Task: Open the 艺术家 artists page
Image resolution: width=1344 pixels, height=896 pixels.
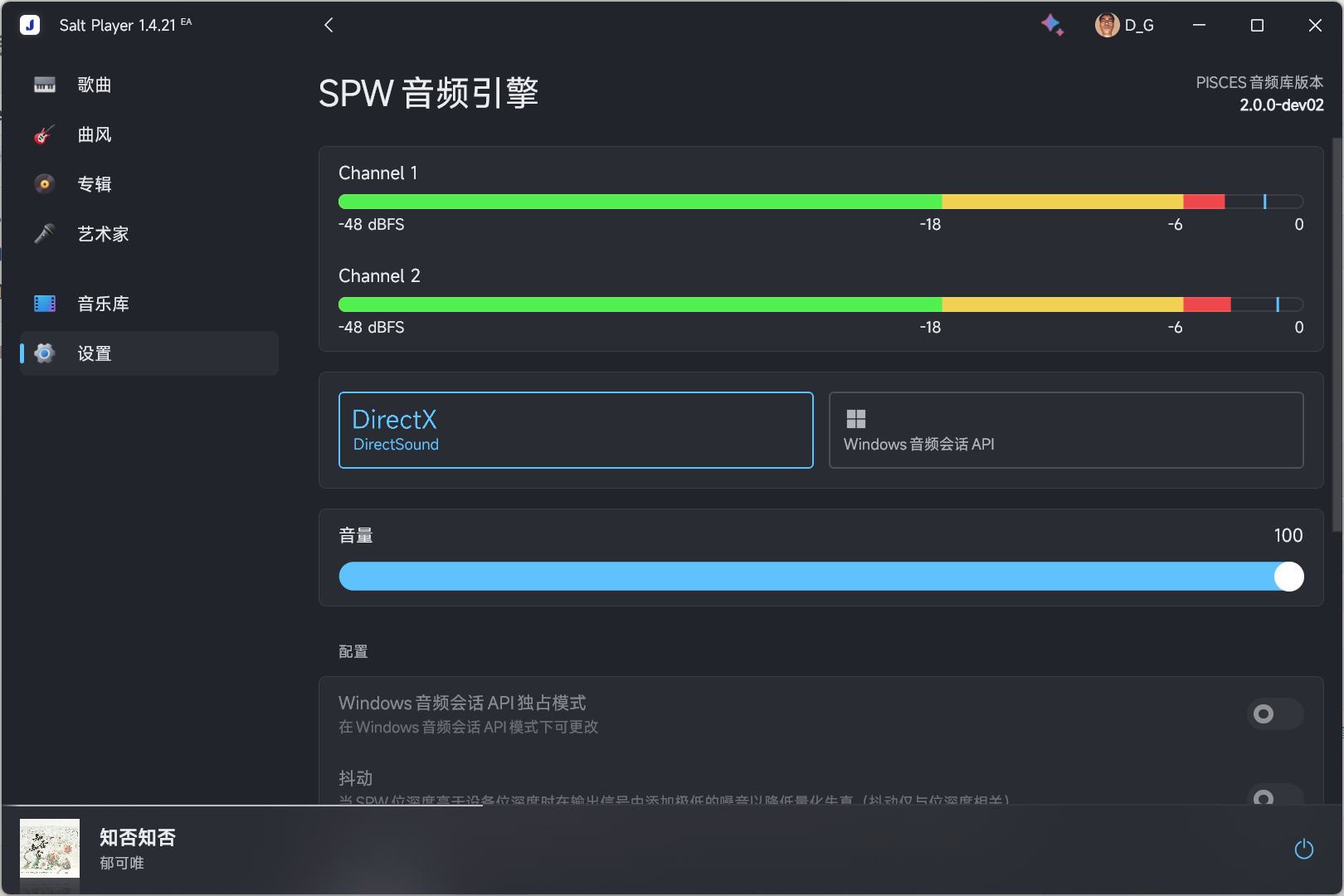Action: (x=149, y=234)
